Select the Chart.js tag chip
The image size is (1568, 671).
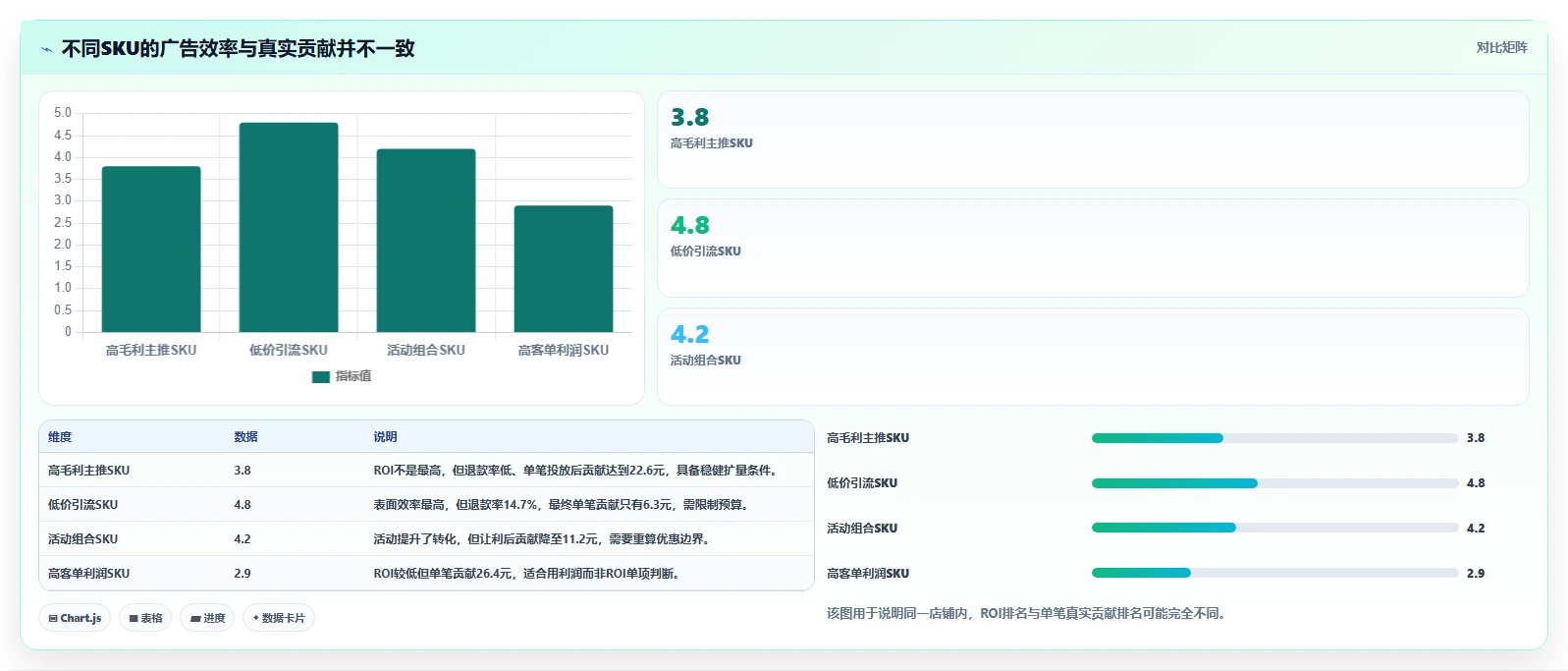click(x=75, y=618)
